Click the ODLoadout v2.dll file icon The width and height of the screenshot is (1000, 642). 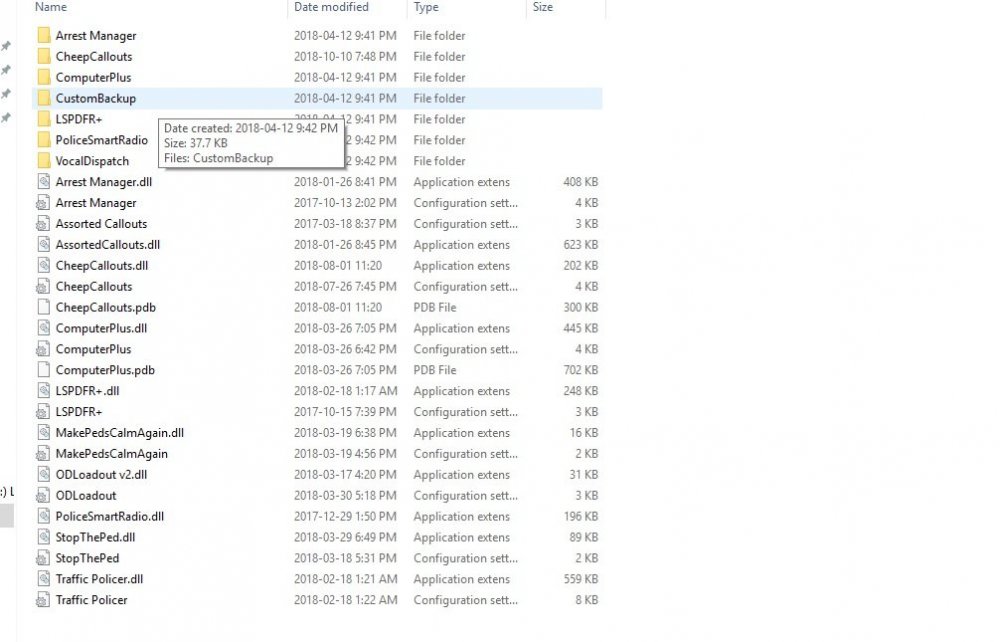(x=43, y=474)
